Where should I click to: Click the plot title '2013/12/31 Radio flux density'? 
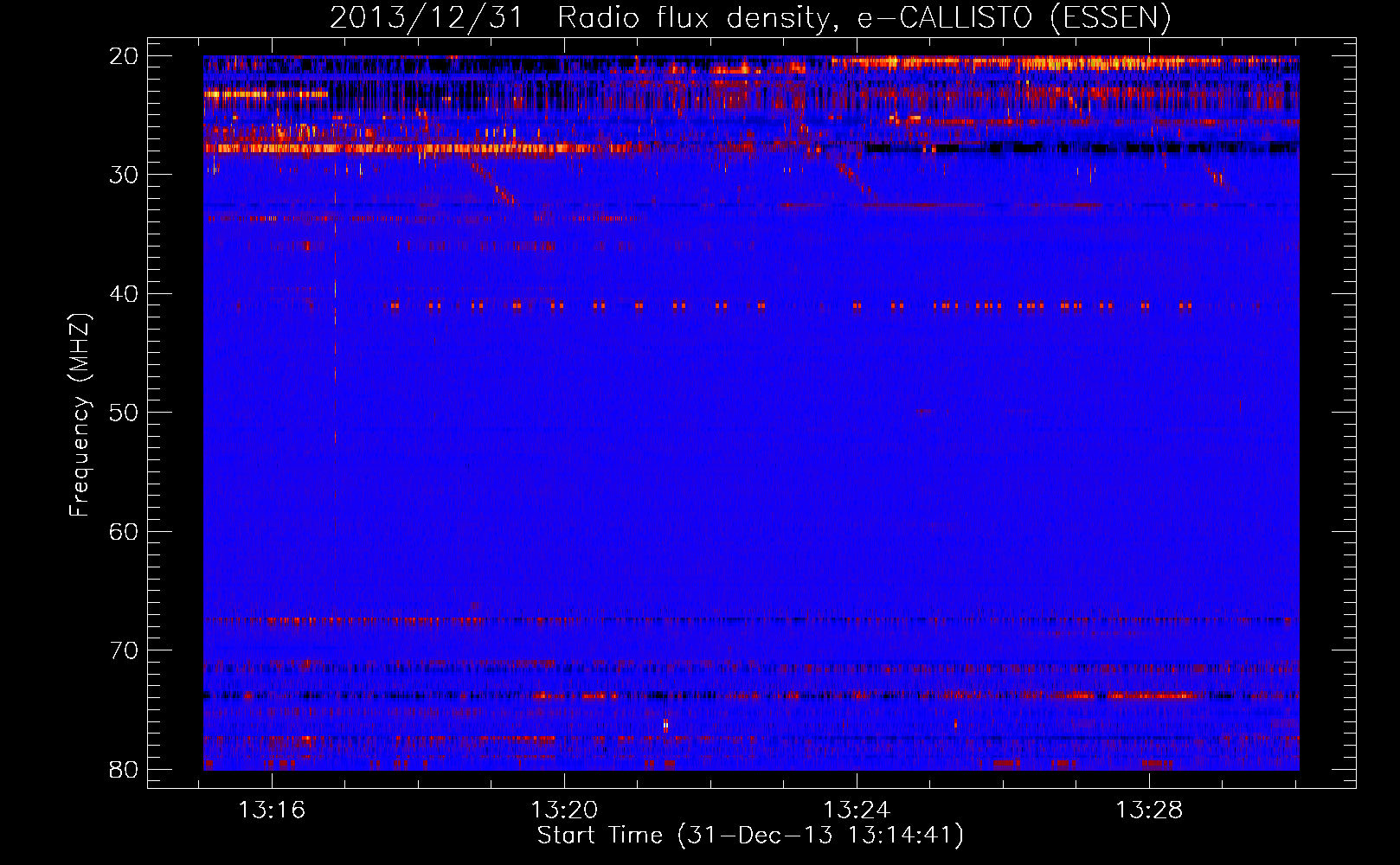[579, 17]
